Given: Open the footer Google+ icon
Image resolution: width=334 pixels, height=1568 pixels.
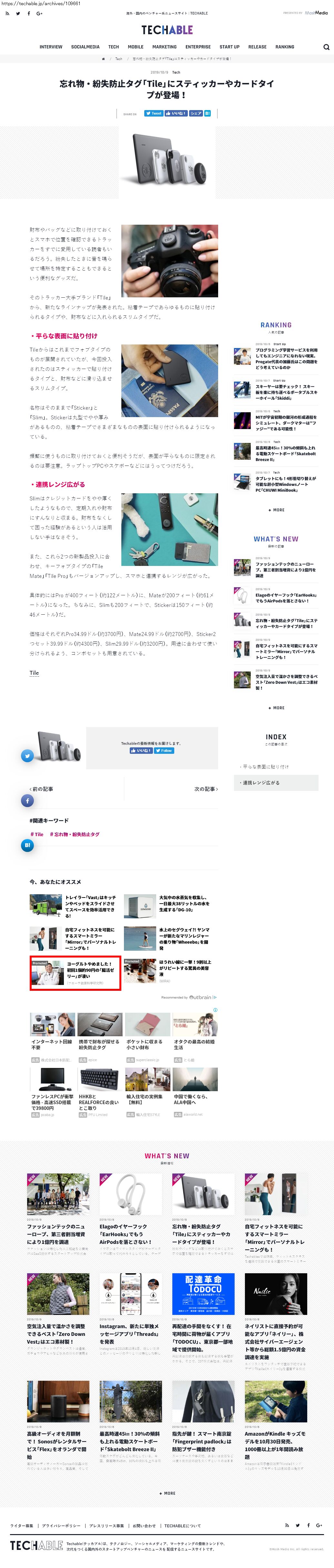Looking at the screenshot, I should coord(319,1525).
